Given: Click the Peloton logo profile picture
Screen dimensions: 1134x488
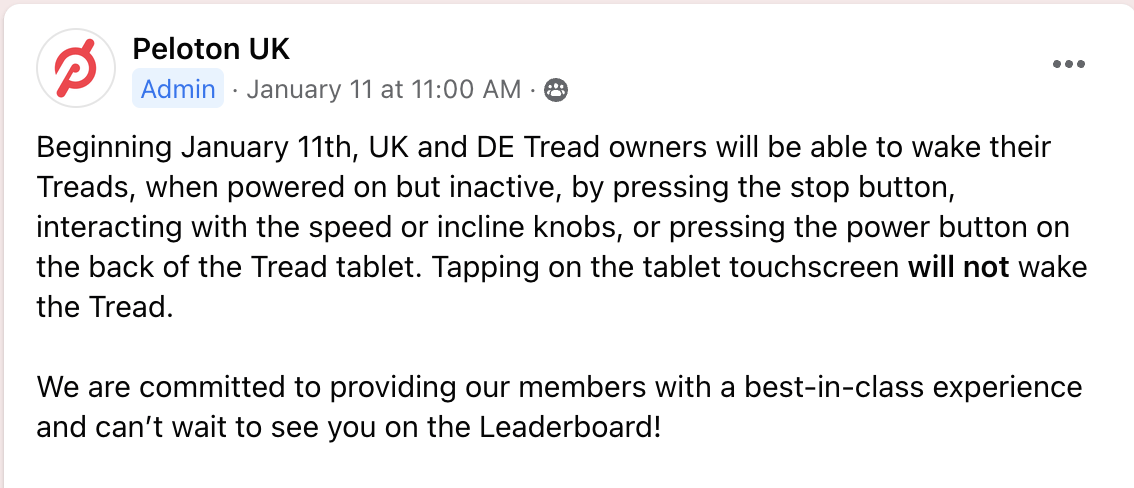Looking at the screenshot, I should (76, 68).
